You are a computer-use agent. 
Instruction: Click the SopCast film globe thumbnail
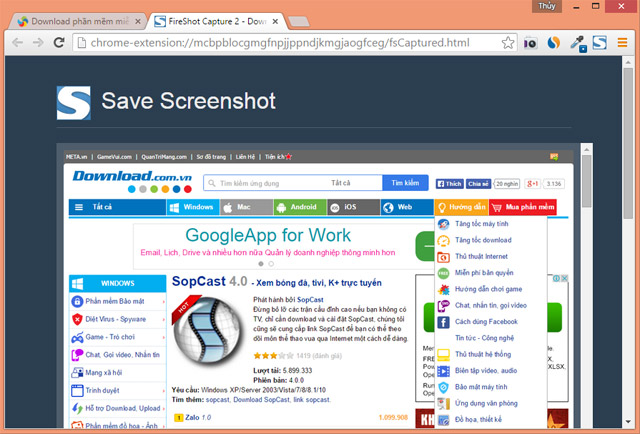[x=206, y=330]
